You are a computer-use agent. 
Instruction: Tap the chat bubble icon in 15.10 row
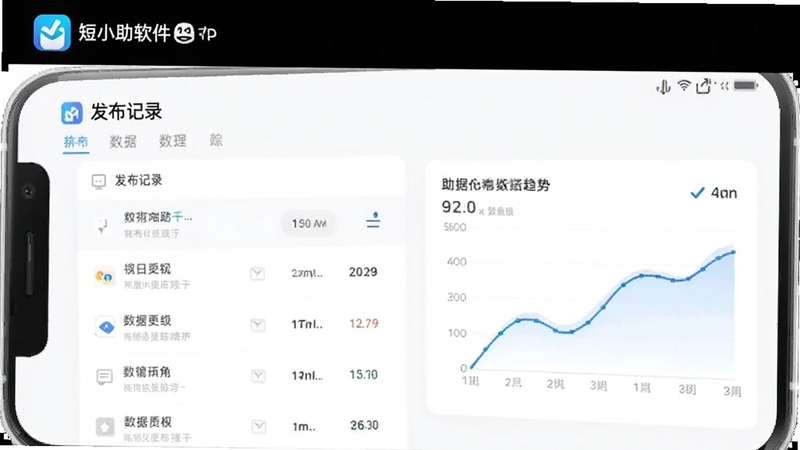pyautogui.click(x=105, y=377)
